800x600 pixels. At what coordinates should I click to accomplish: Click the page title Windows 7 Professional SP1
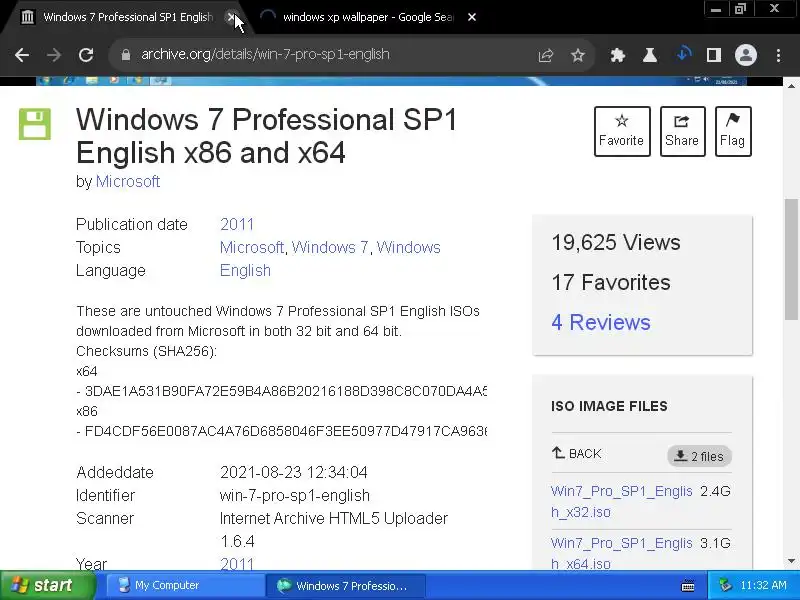(x=266, y=136)
